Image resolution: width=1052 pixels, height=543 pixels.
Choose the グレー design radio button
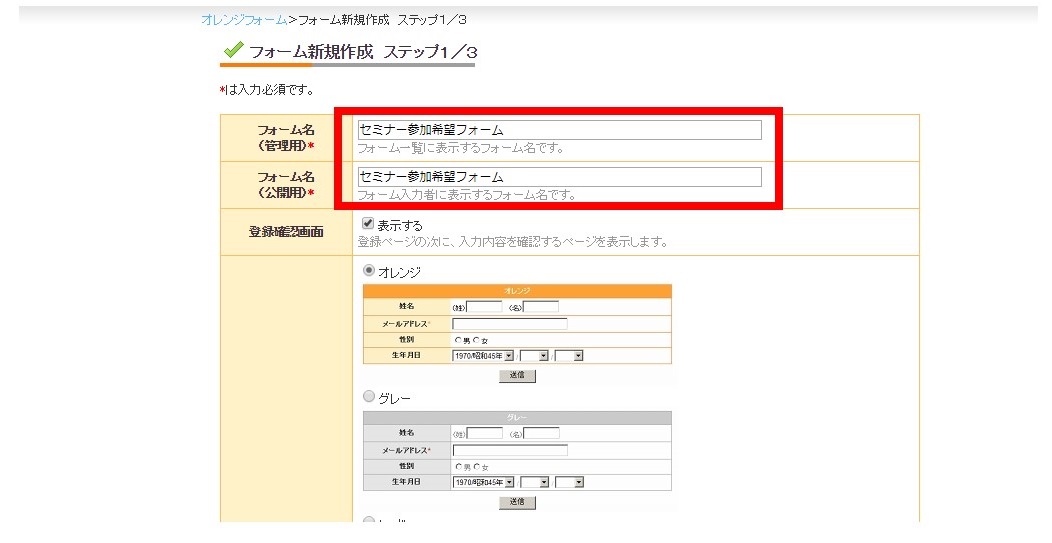click(x=369, y=397)
